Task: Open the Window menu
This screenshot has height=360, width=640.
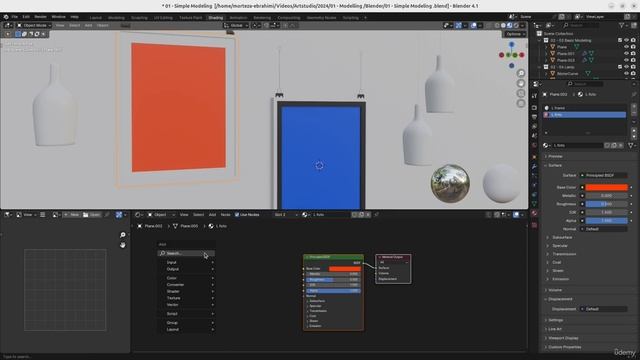Action: (x=58, y=17)
